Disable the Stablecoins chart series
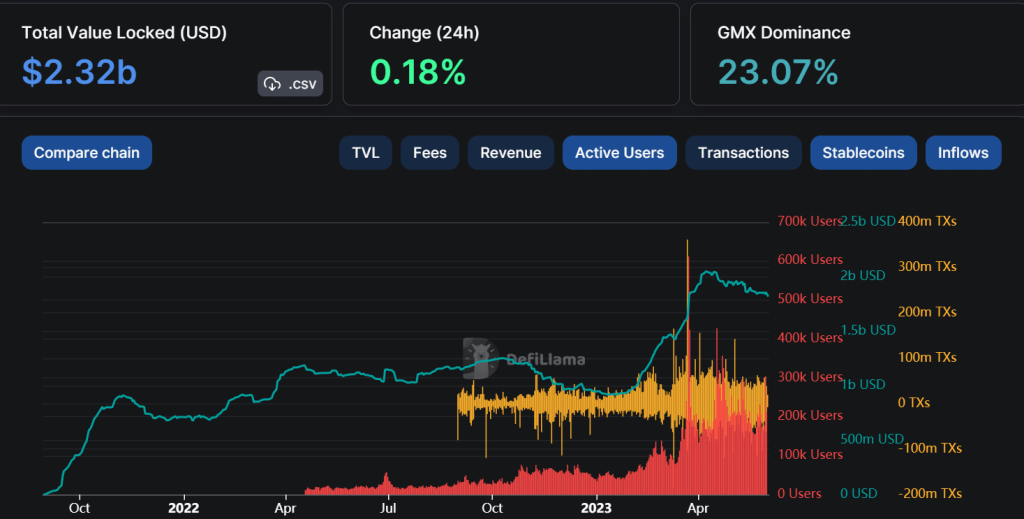This screenshot has height=519, width=1024. coord(863,153)
